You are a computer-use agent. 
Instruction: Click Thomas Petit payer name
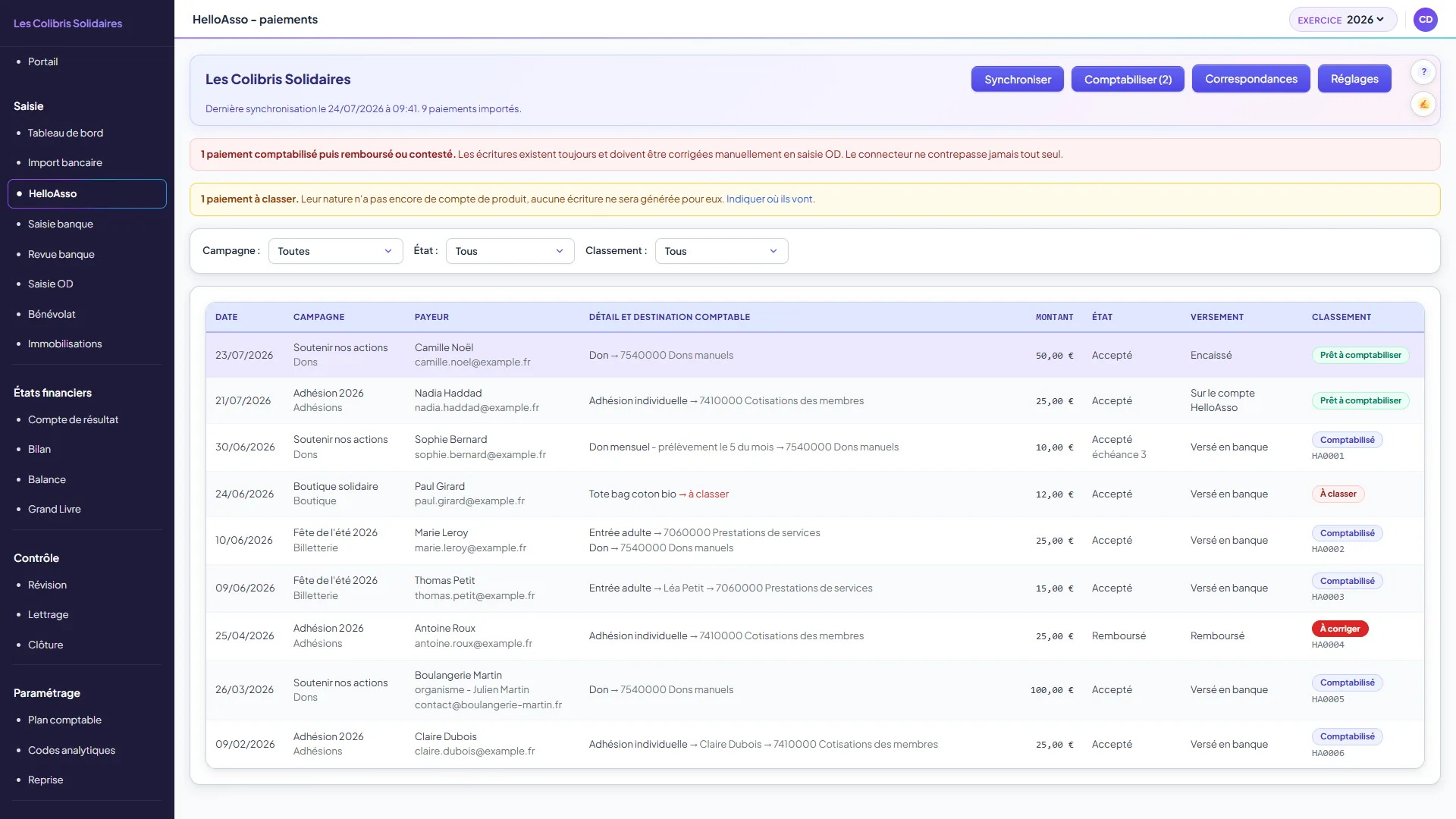pyautogui.click(x=444, y=581)
